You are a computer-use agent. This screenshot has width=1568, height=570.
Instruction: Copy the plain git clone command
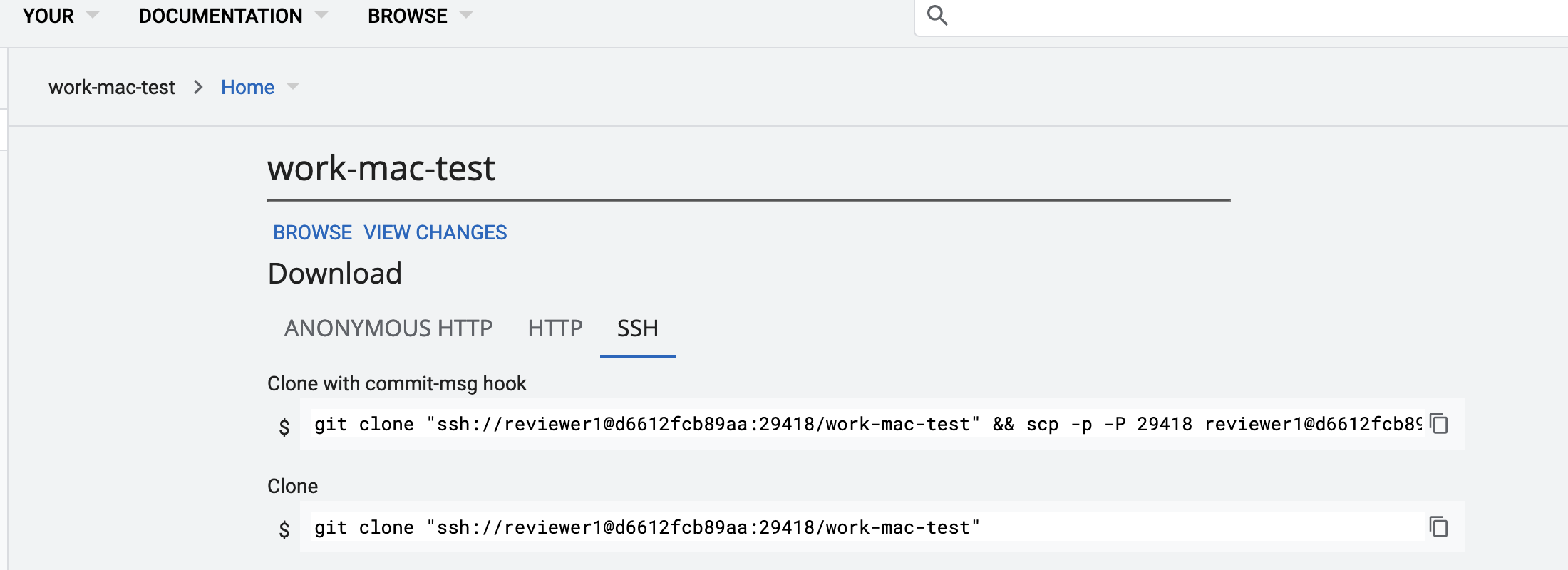tap(1439, 527)
